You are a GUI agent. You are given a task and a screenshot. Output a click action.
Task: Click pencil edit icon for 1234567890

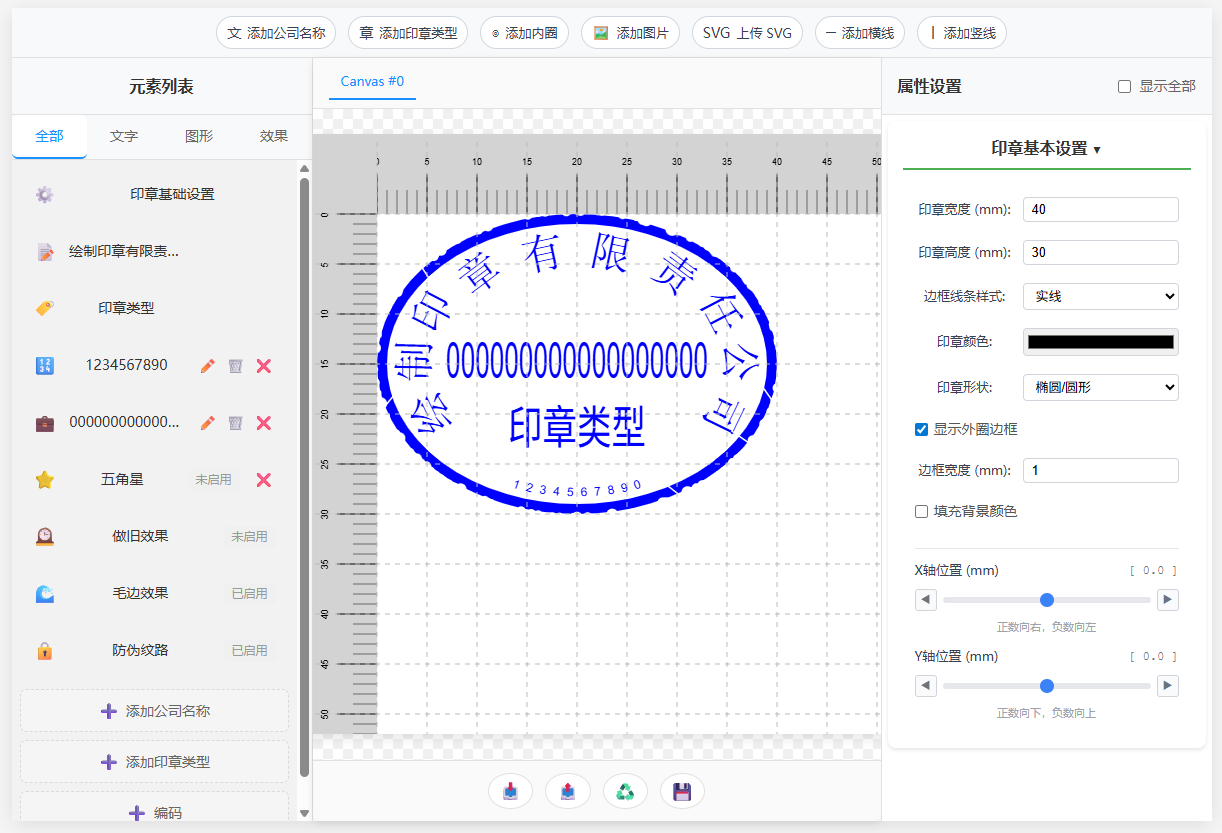207,366
